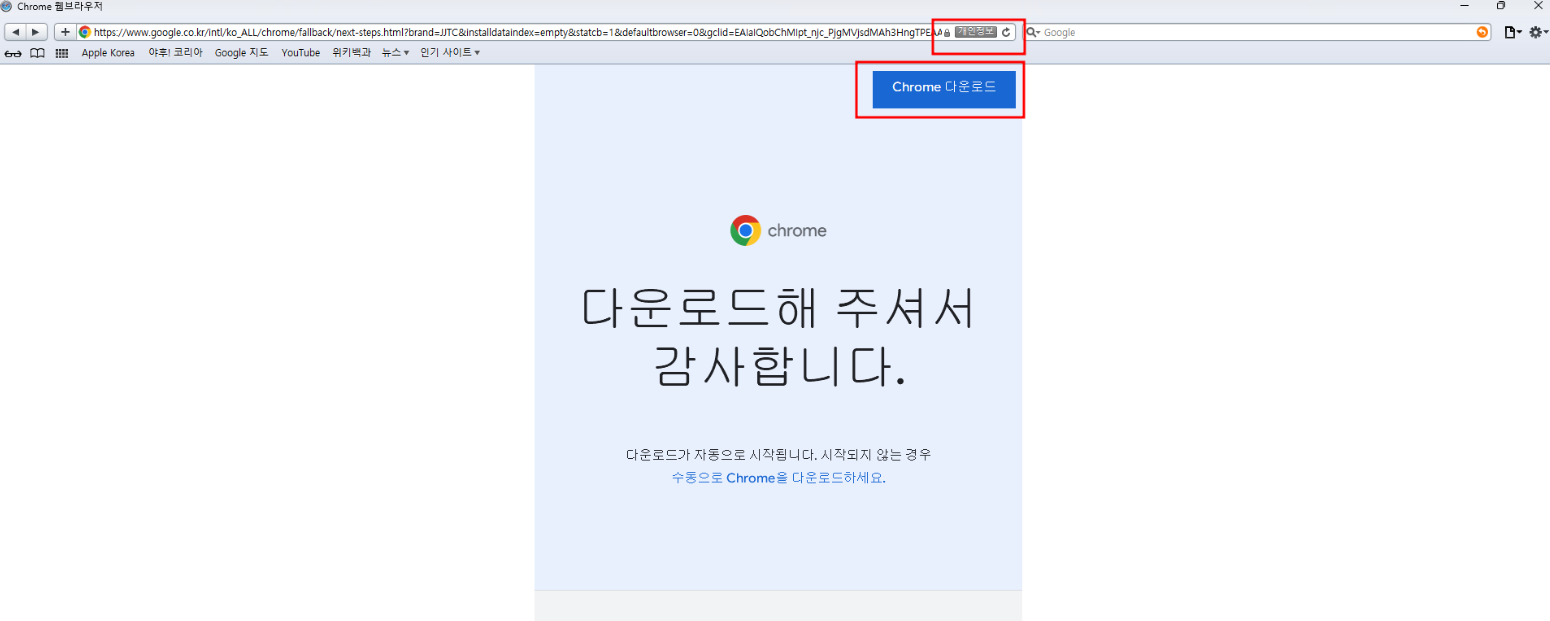Click the Chrome 다운로드 button
The height and width of the screenshot is (621, 1550).
coord(944,88)
